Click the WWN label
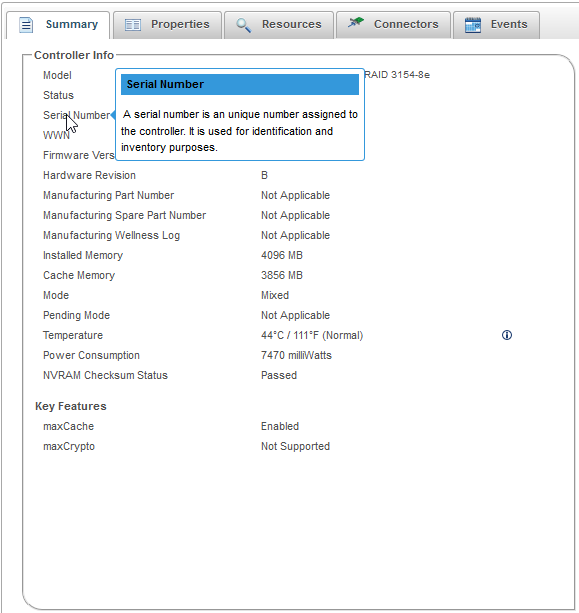Screen dimensions: 579x613 coord(56,135)
